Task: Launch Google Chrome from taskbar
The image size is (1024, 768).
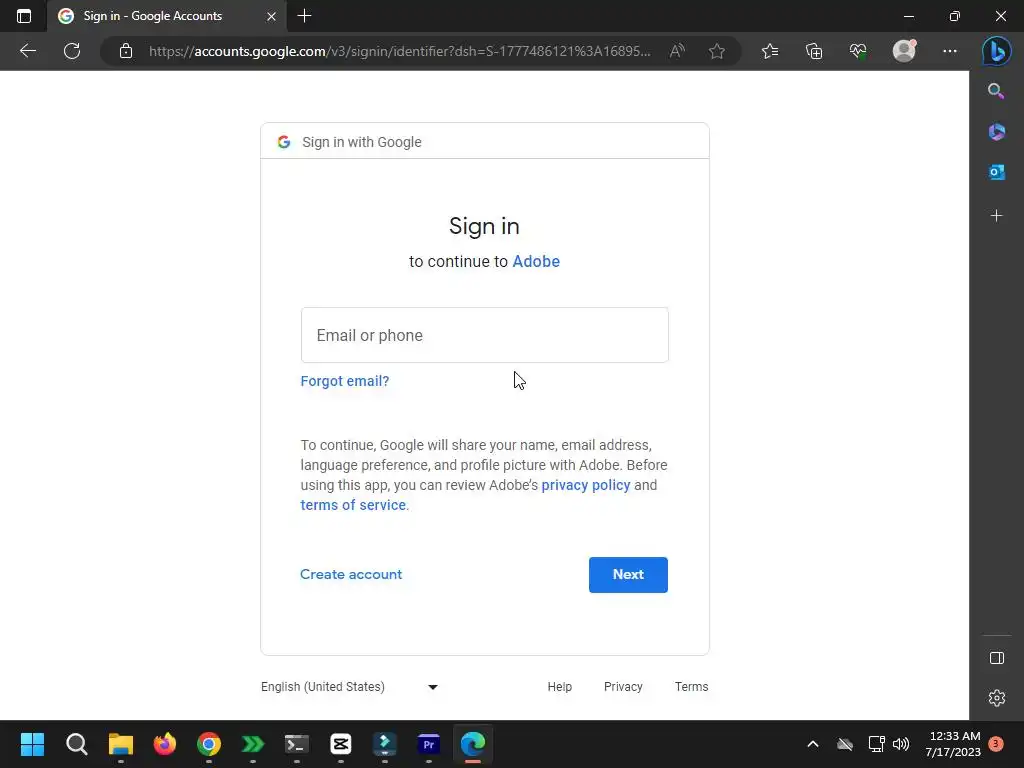Action: [209, 744]
